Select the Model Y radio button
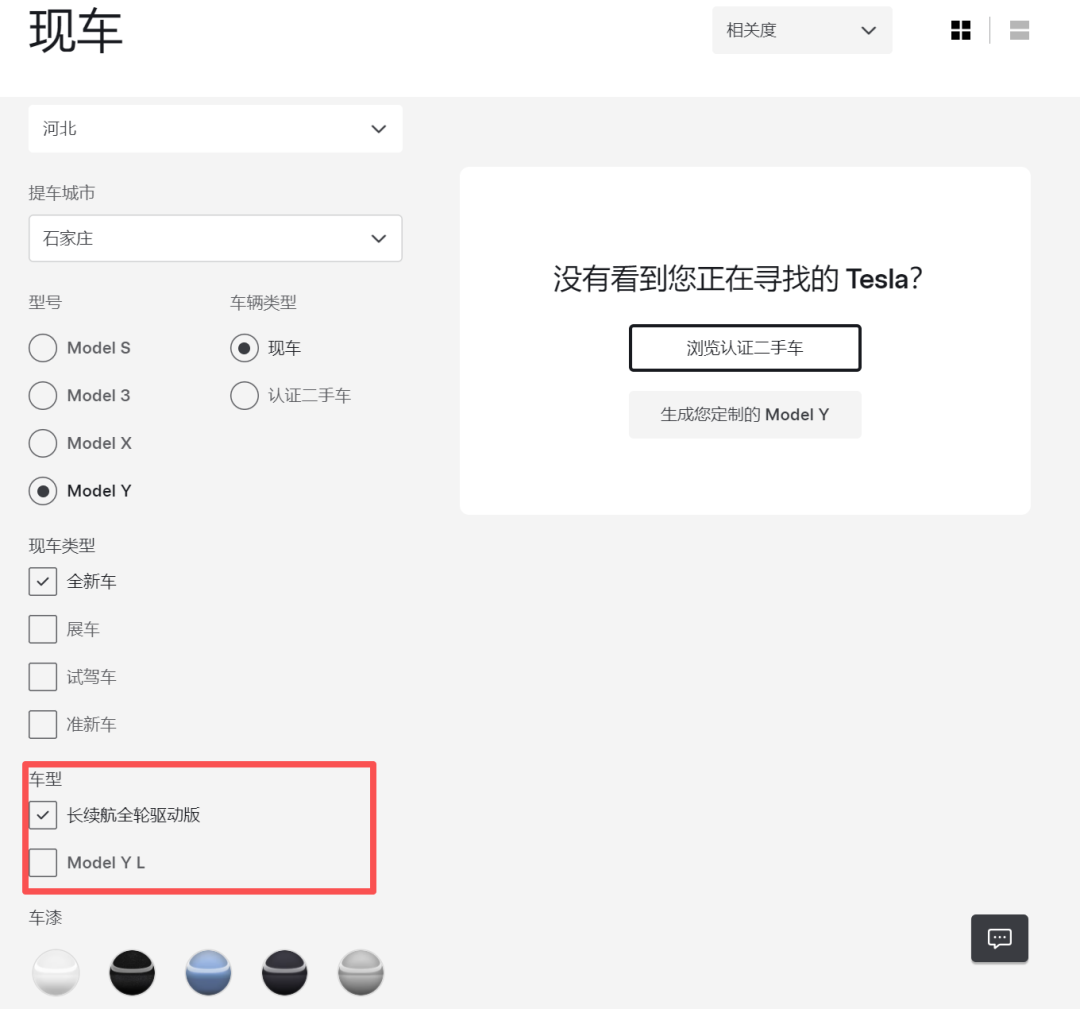Viewport: 1080px width, 1009px height. [x=43, y=491]
